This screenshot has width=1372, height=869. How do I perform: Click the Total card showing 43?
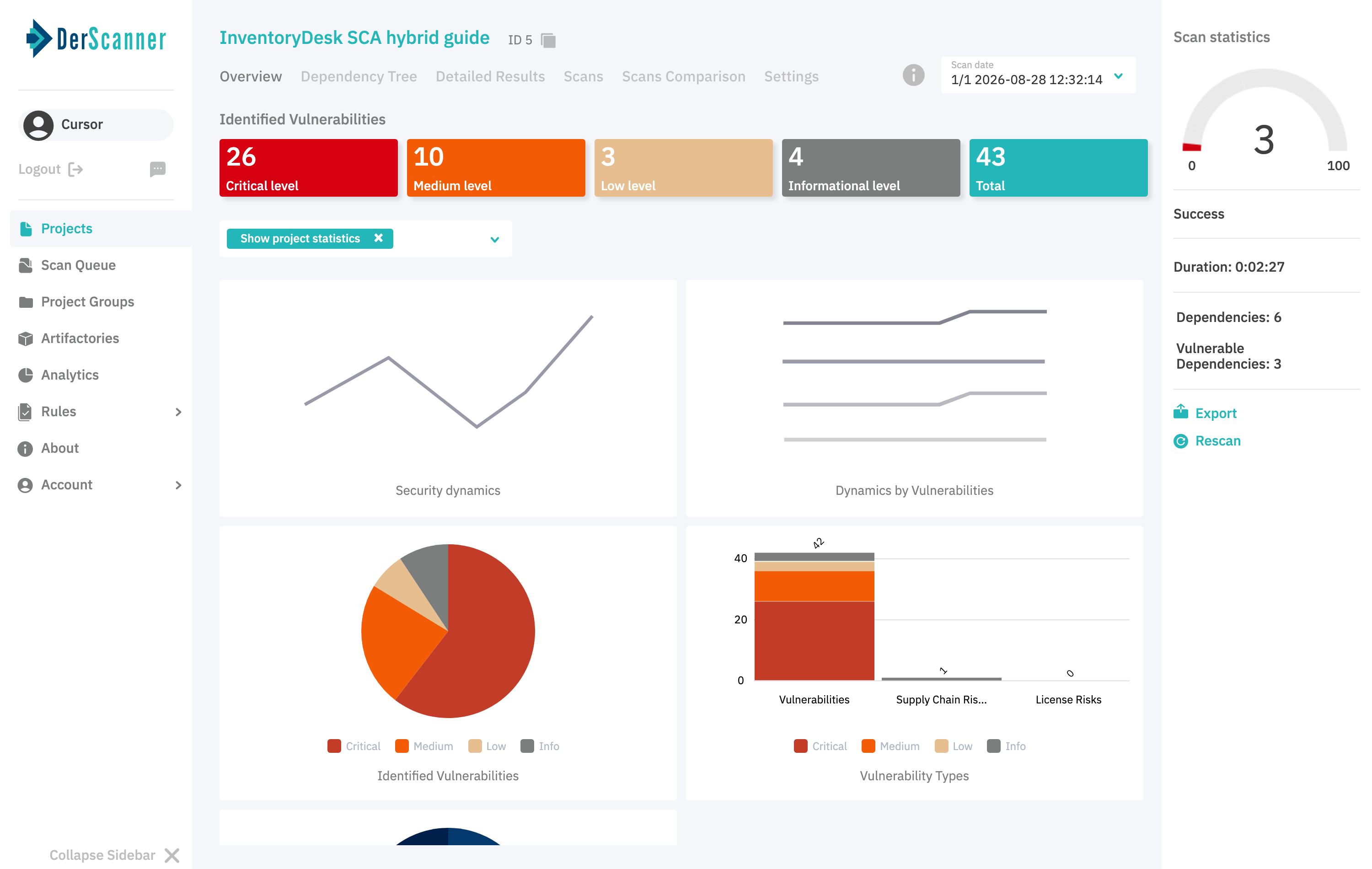pos(1058,168)
